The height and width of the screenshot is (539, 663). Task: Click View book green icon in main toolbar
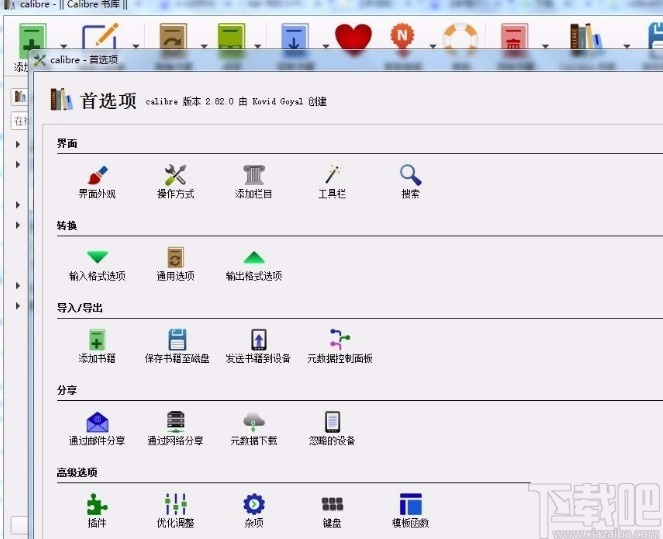coord(231,36)
